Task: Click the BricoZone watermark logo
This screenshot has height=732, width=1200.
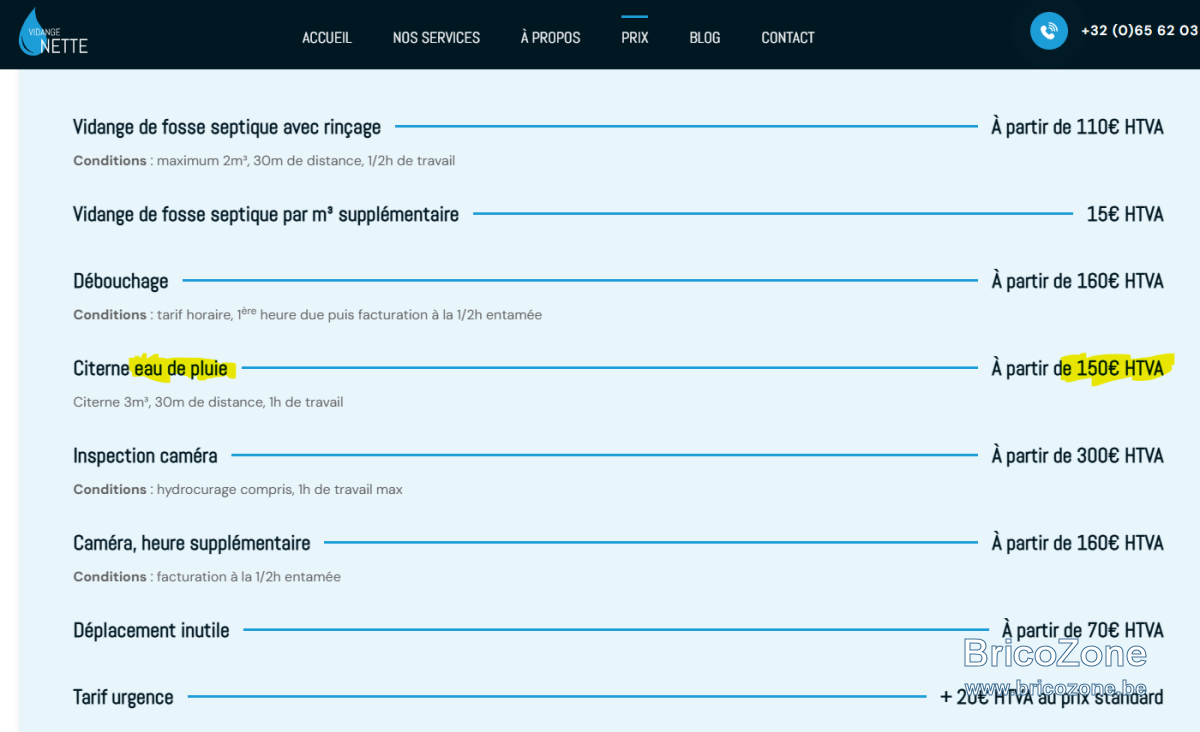Action: pos(1055,653)
